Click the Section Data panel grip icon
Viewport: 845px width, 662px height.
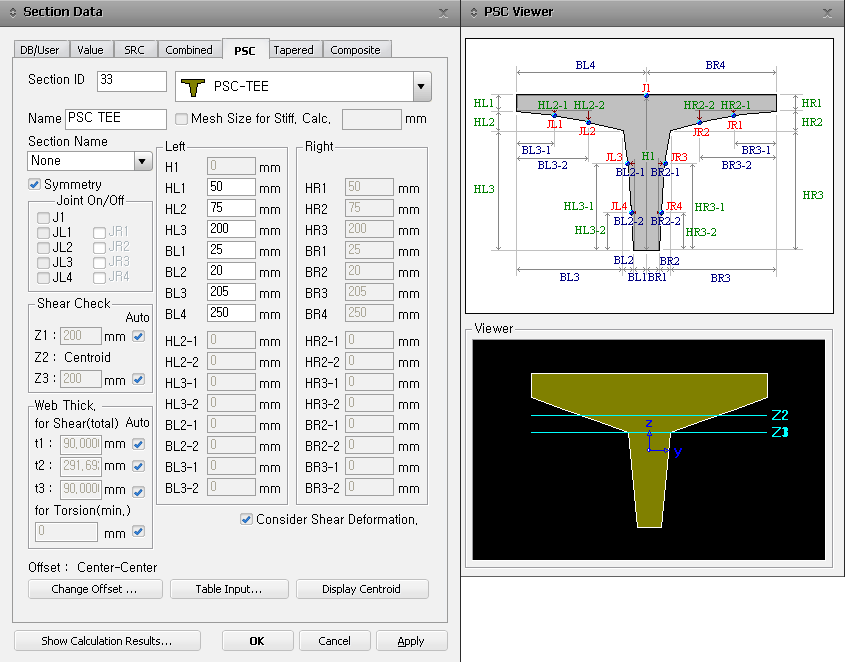pos(13,12)
